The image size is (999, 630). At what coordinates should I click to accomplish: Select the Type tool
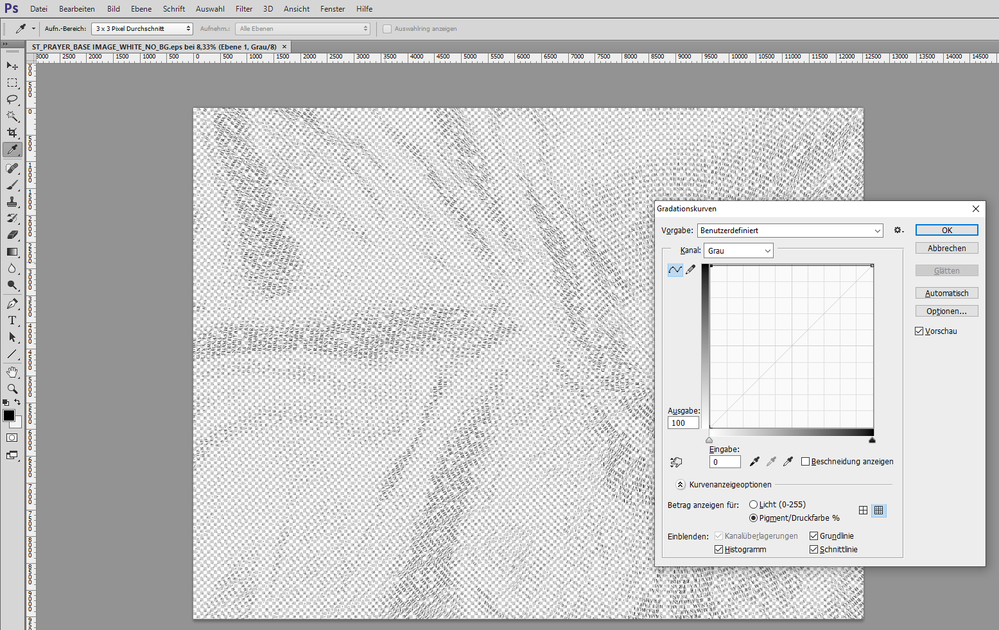(12, 320)
